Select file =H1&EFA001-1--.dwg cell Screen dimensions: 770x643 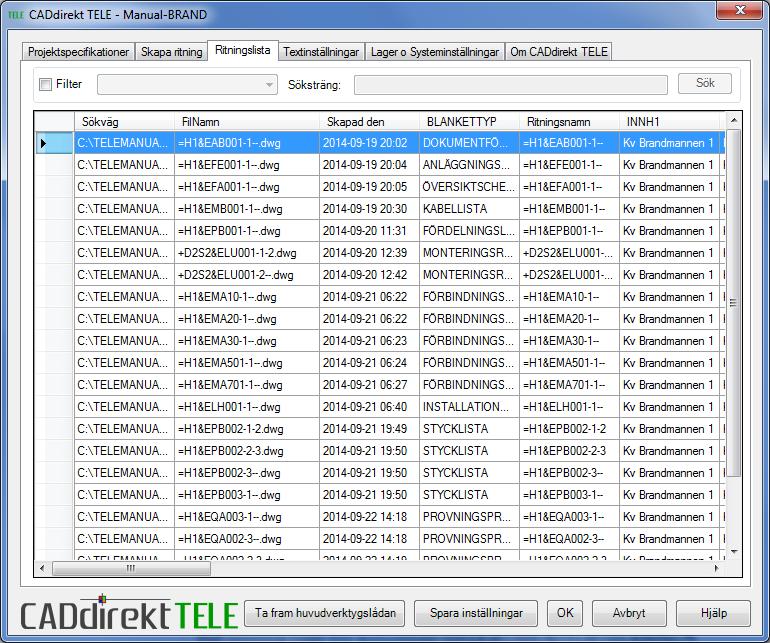247,187
